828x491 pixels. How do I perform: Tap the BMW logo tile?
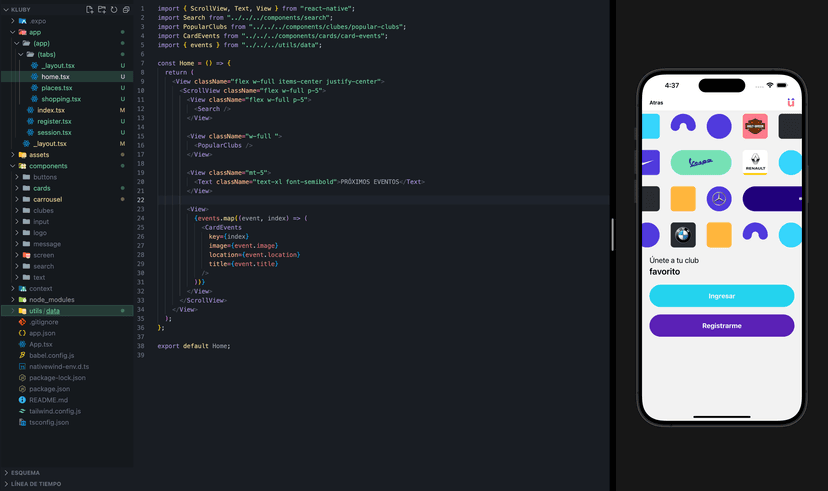[x=683, y=234]
